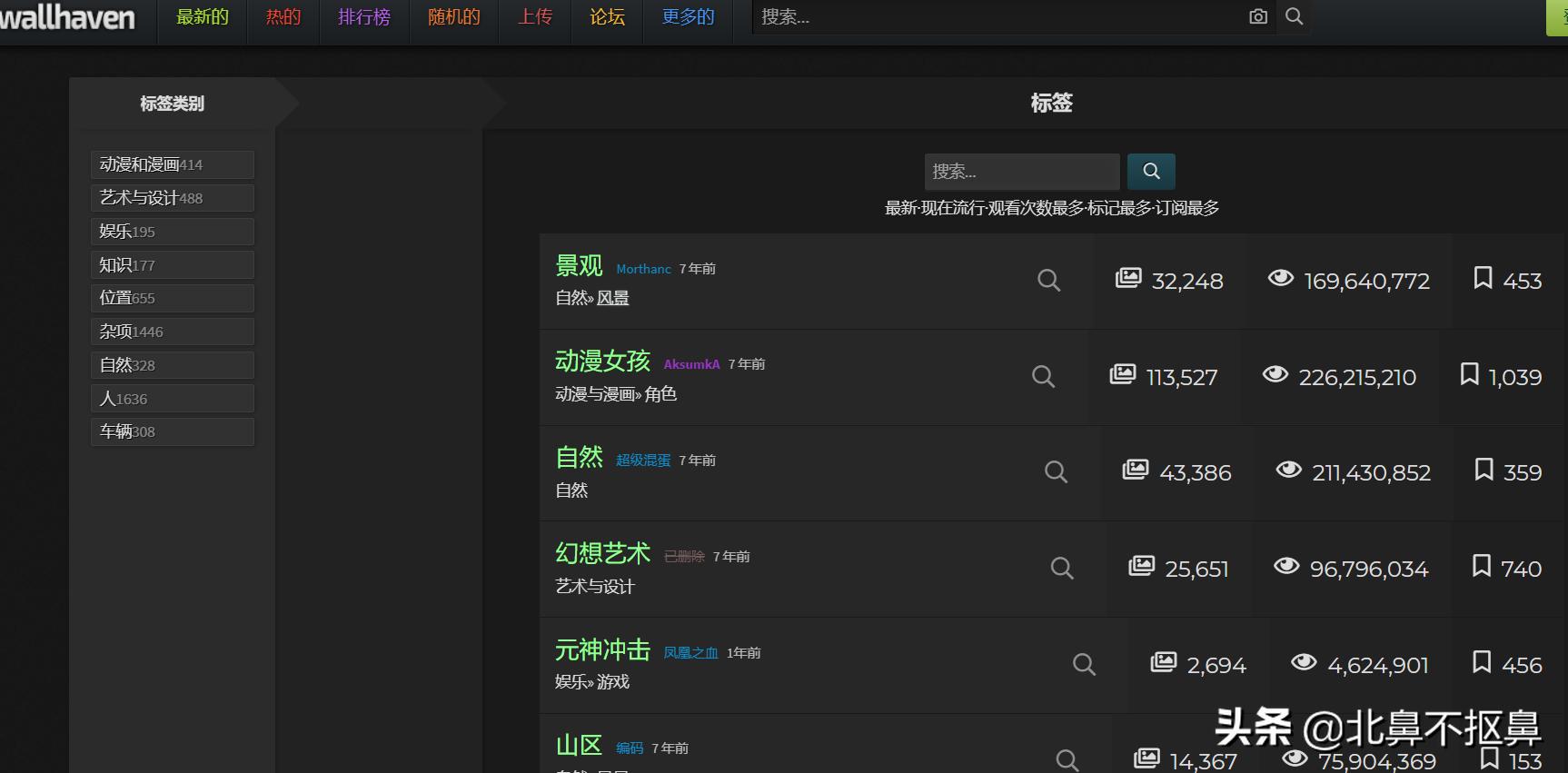Open user Morthanc profile link
This screenshot has width=1568, height=773.
(x=643, y=269)
